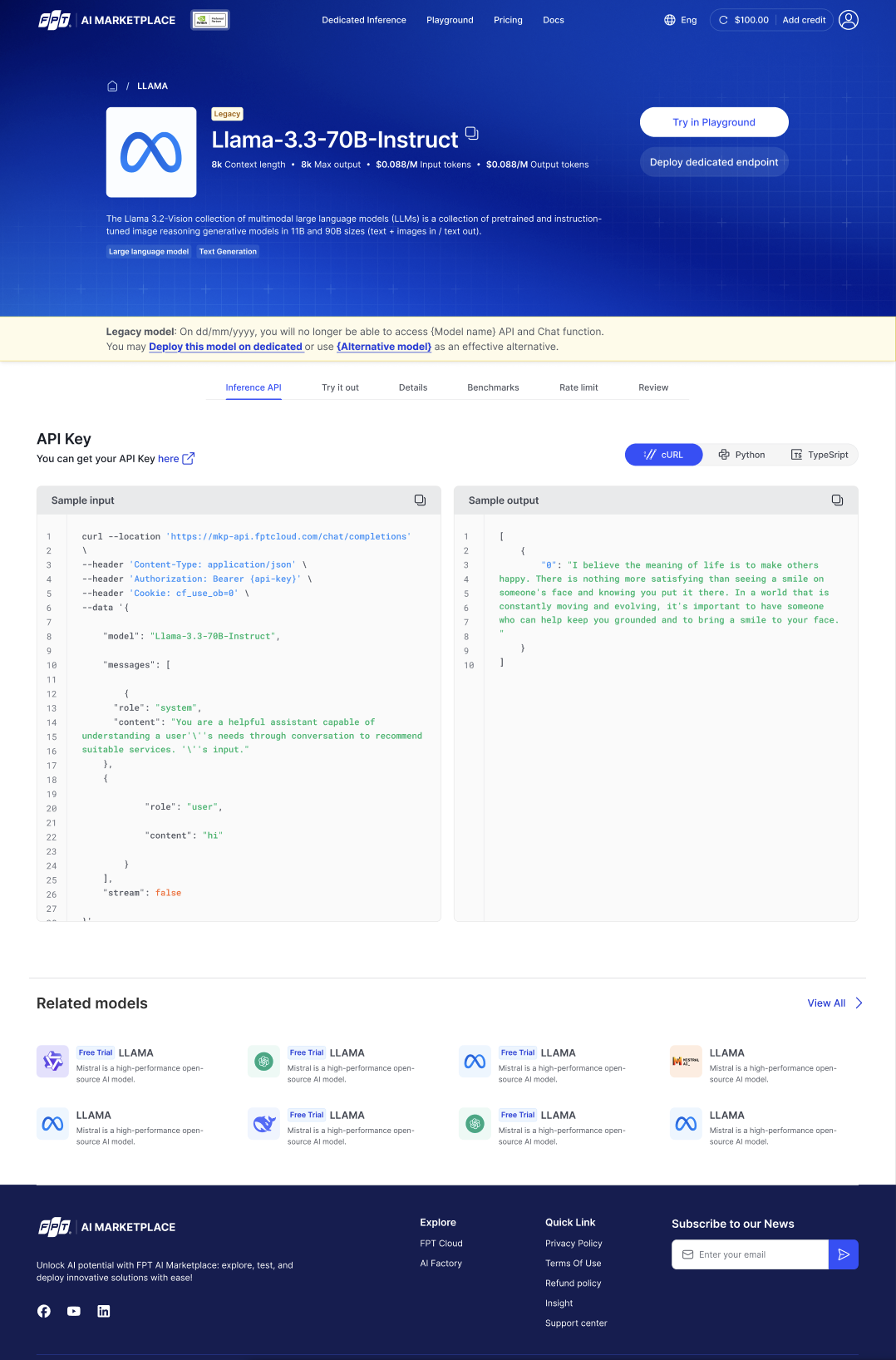This screenshot has width=896, height=1360.
Task: Click View All related models link
Action: (826, 1003)
